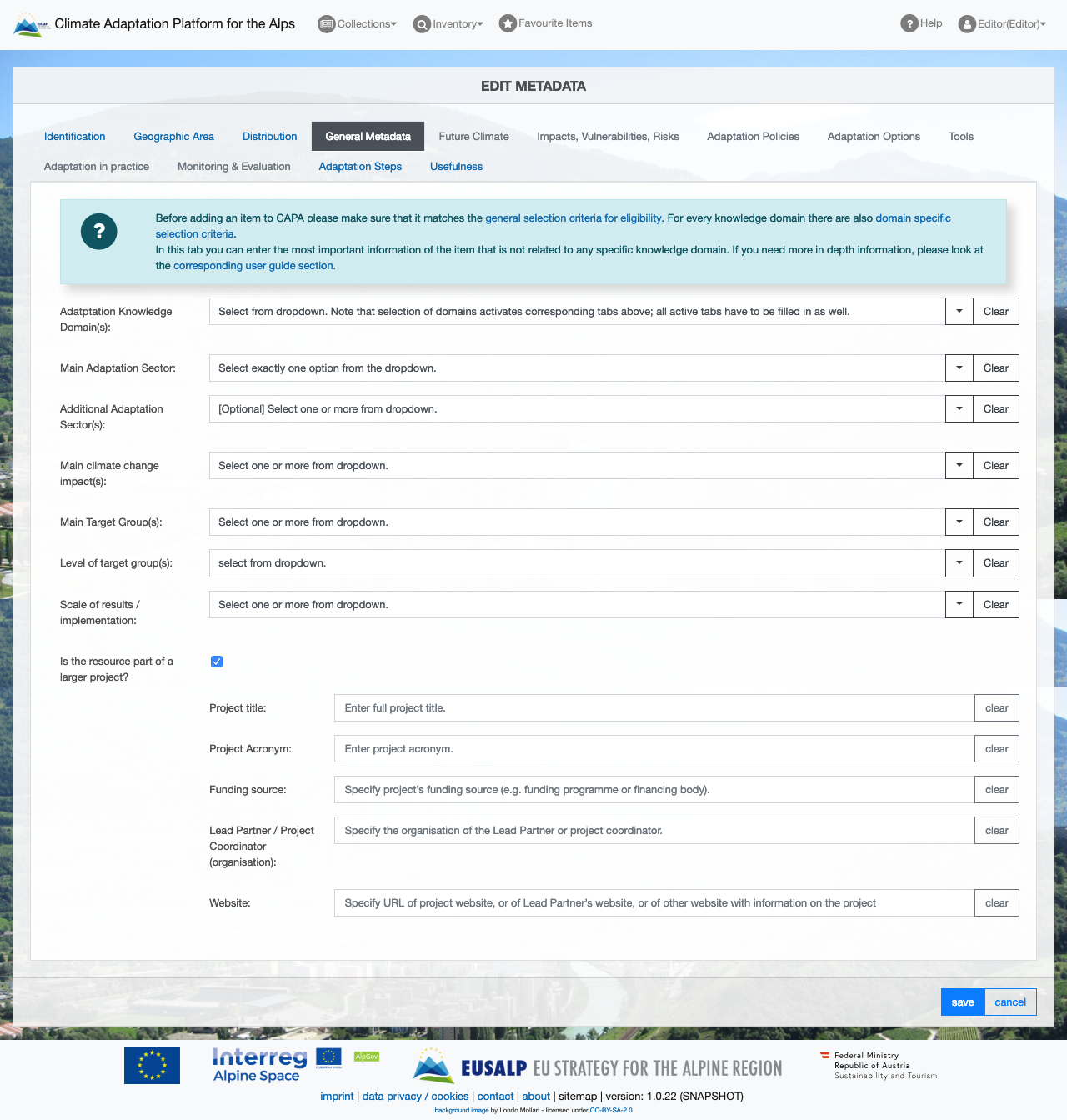Open the Adaptation Knowledge Domain(s) dropdown
The height and width of the screenshot is (1120, 1067).
pyautogui.click(x=959, y=311)
